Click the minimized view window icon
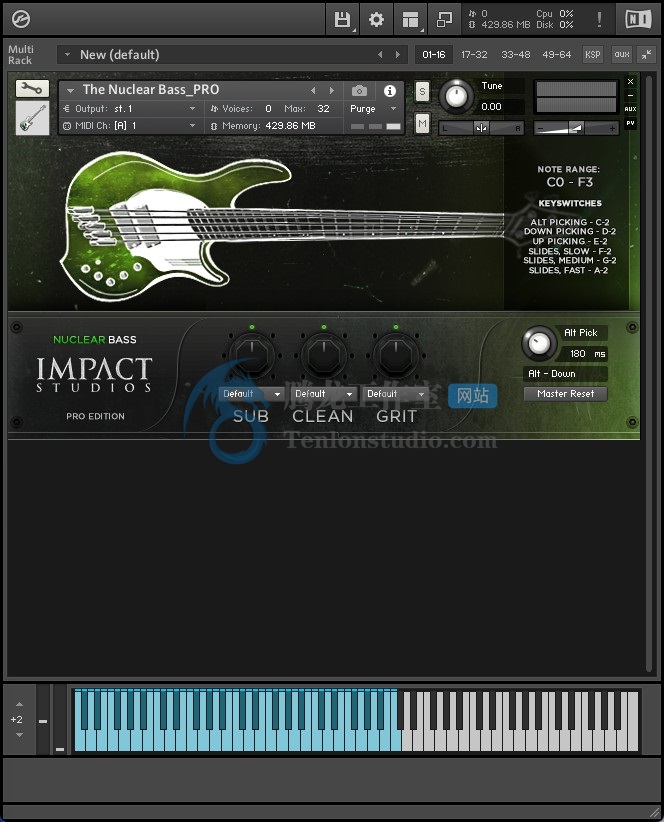Screen dimensions: 664x822 [444, 19]
